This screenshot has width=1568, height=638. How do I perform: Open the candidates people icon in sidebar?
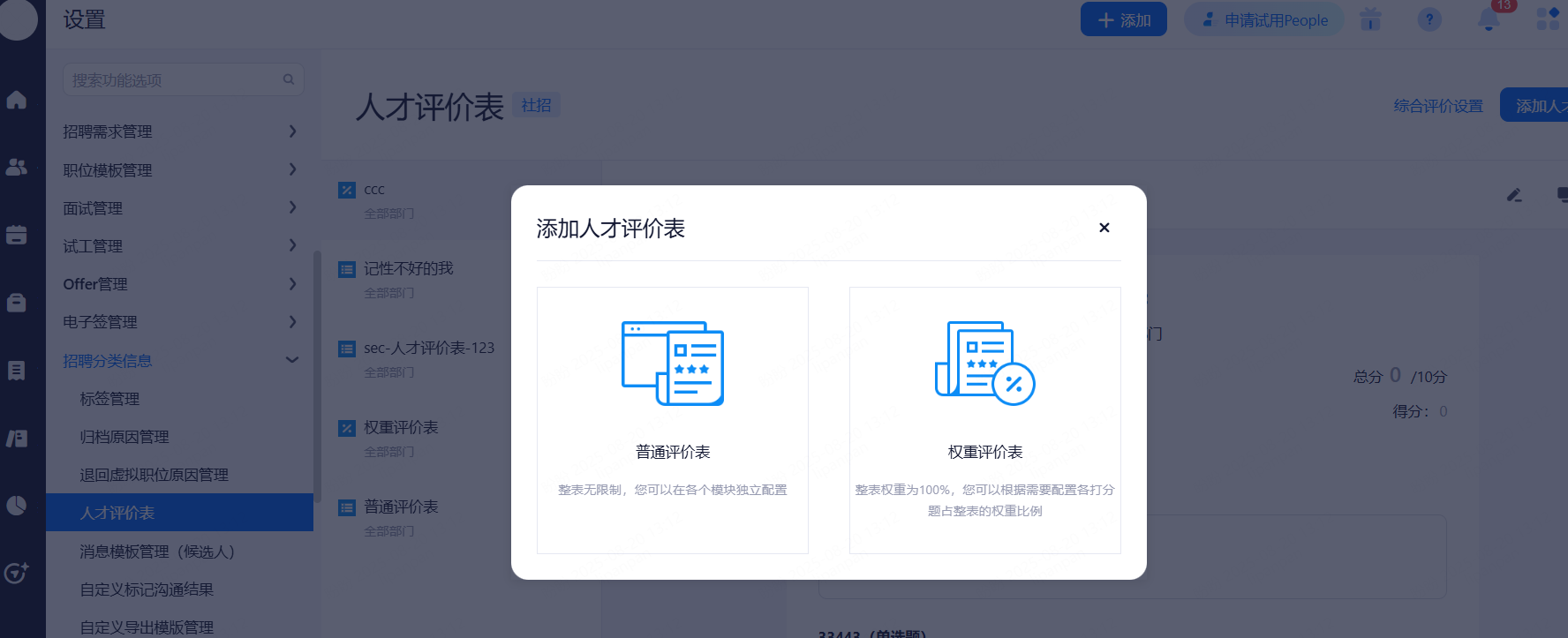click(17, 167)
